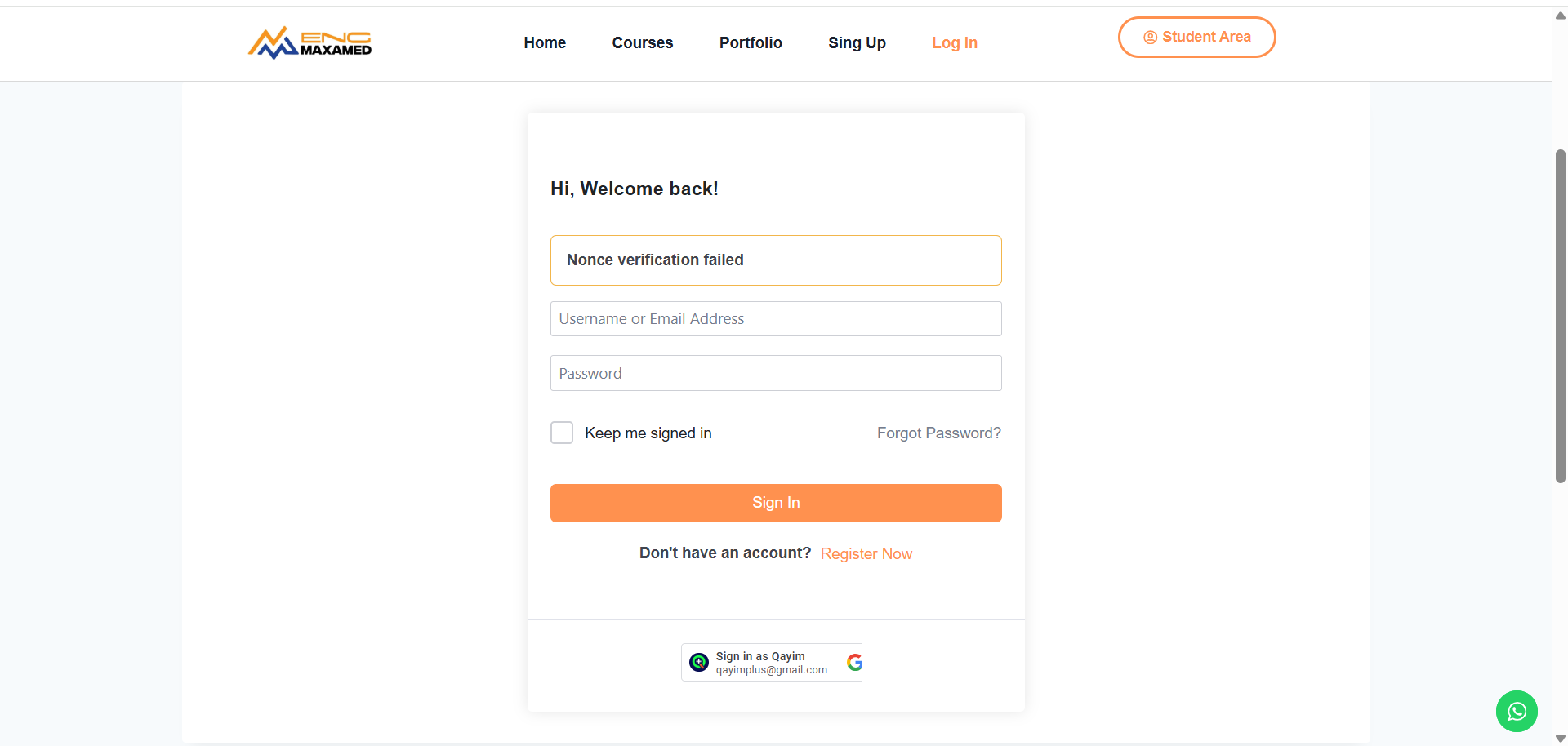Select the Sing Up menu item
The image size is (1568, 746).
857,42
